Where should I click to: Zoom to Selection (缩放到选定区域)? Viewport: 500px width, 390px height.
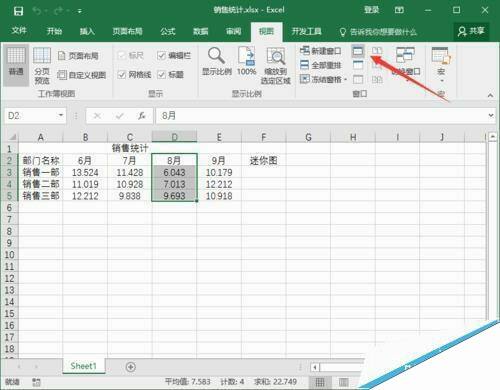click(x=276, y=65)
